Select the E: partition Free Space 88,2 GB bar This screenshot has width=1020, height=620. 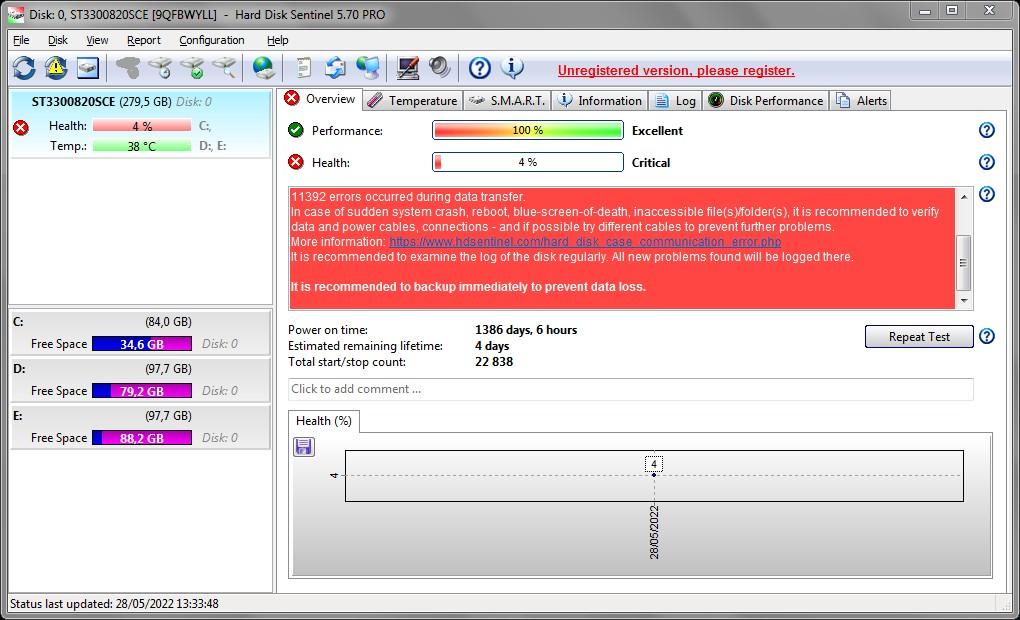click(x=142, y=438)
